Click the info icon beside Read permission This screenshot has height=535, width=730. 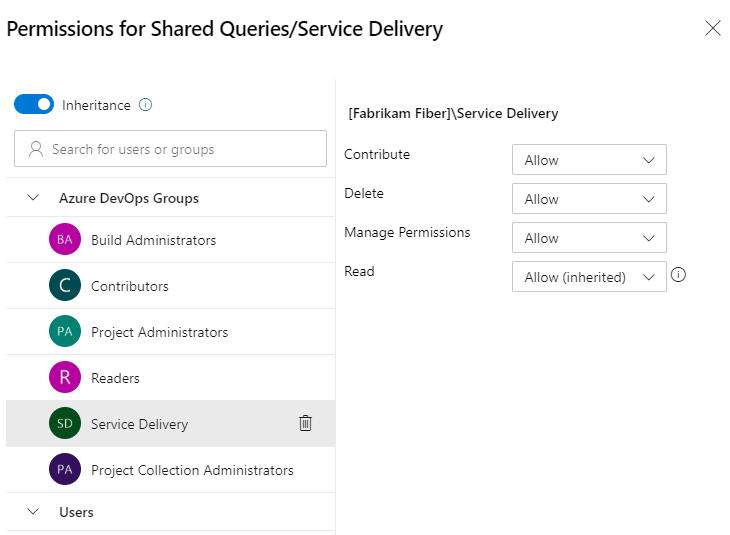[679, 275]
